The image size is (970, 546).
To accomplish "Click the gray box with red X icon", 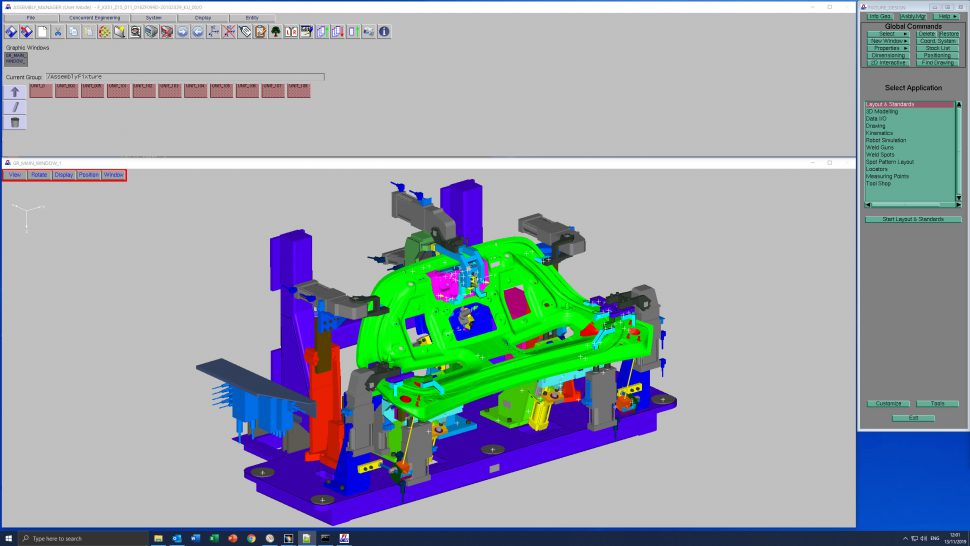I will (167, 32).
